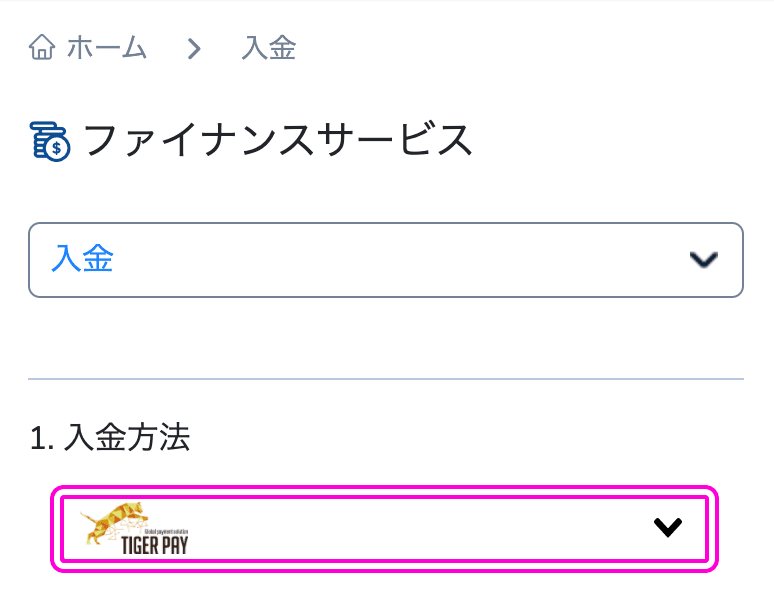Click the Global payment solution tagline
774x612 pixels.
click(166, 532)
